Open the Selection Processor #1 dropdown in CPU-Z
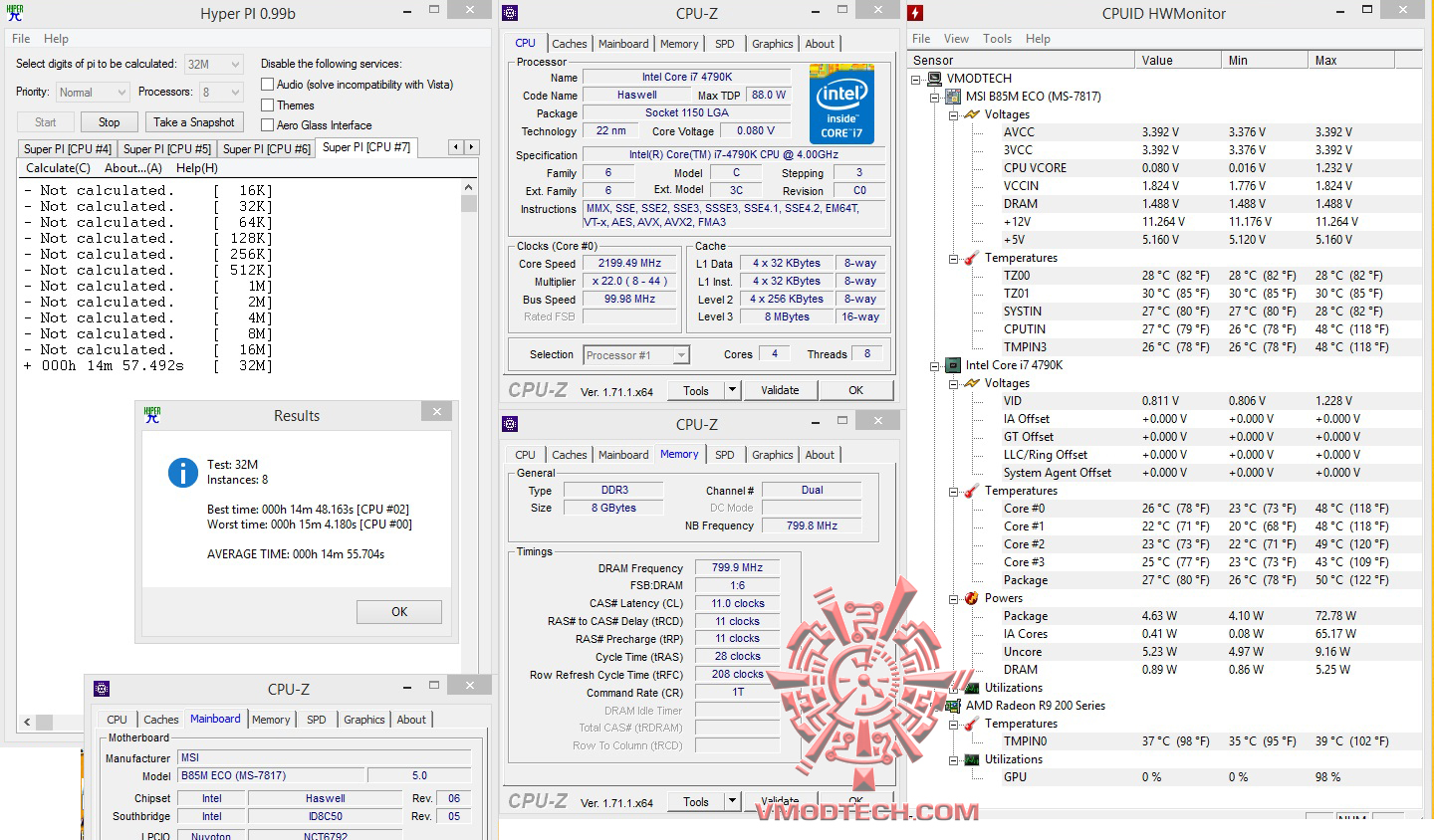 tap(636, 355)
